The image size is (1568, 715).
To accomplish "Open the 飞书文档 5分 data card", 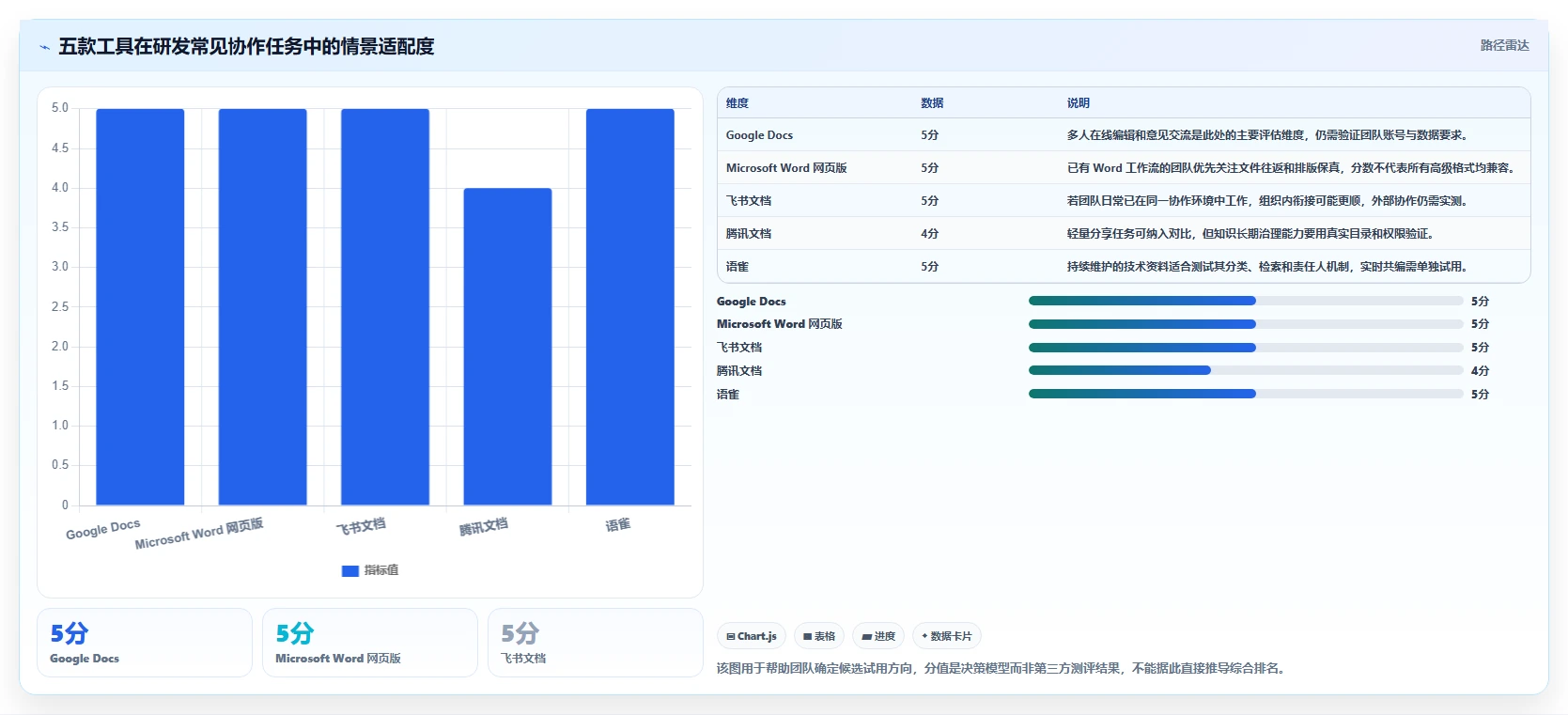I will [x=596, y=643].
